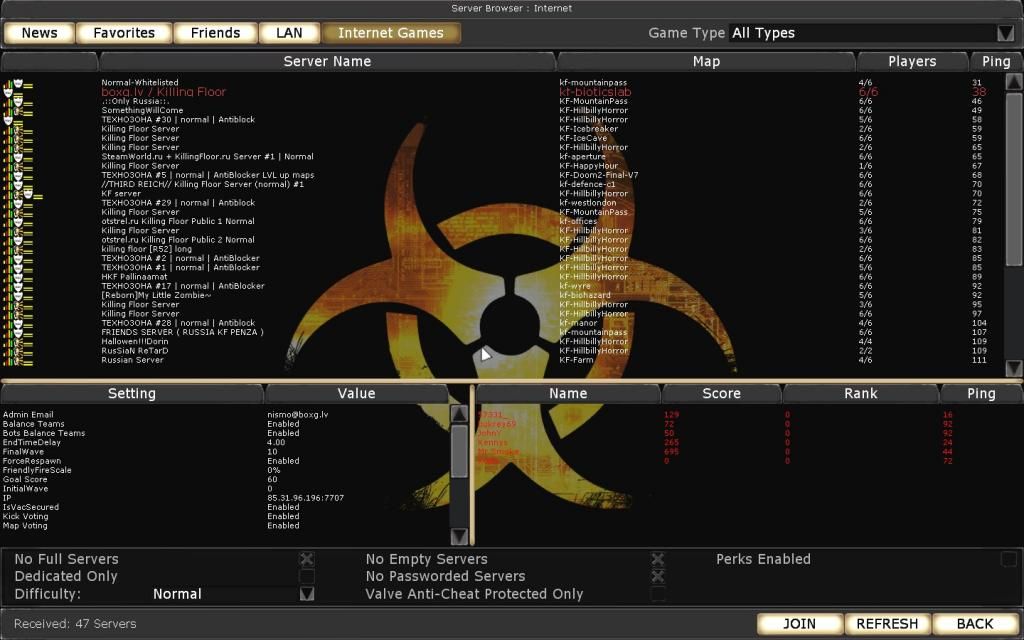The width and height of the screenshot is (1024, 640).
Task: Click the server list scroll up arrow
Action: tap(1014, 82)
